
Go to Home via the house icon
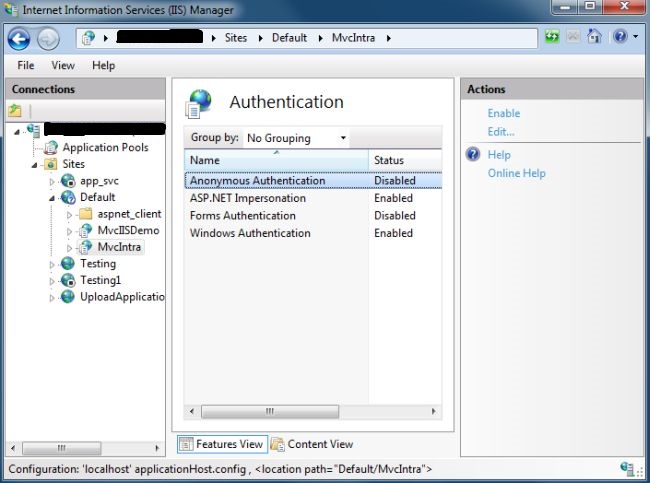point(594,36)
